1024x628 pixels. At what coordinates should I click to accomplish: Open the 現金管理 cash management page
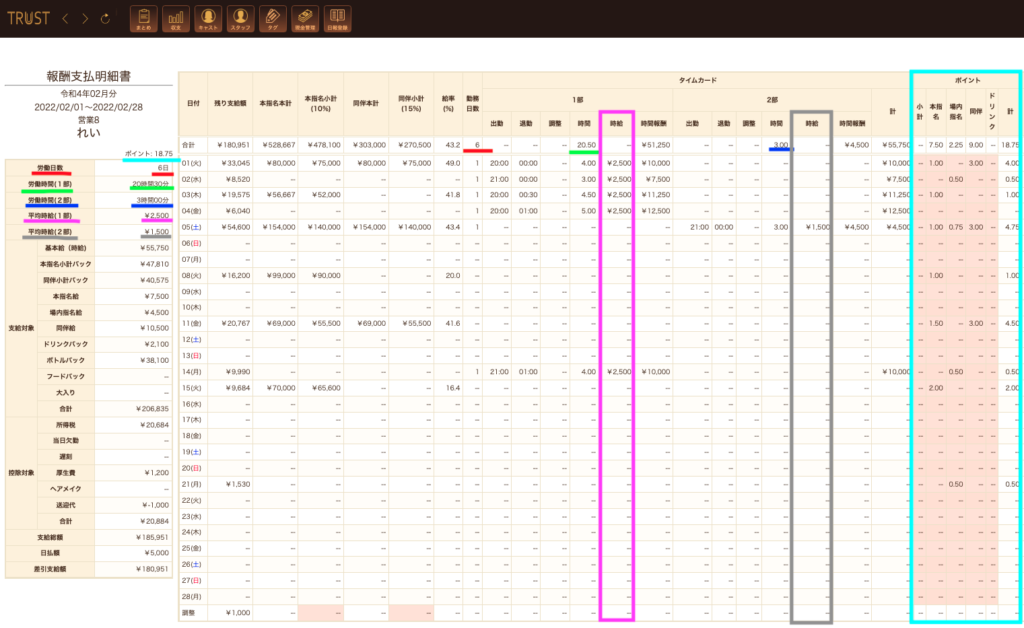[x=305, y=18]
